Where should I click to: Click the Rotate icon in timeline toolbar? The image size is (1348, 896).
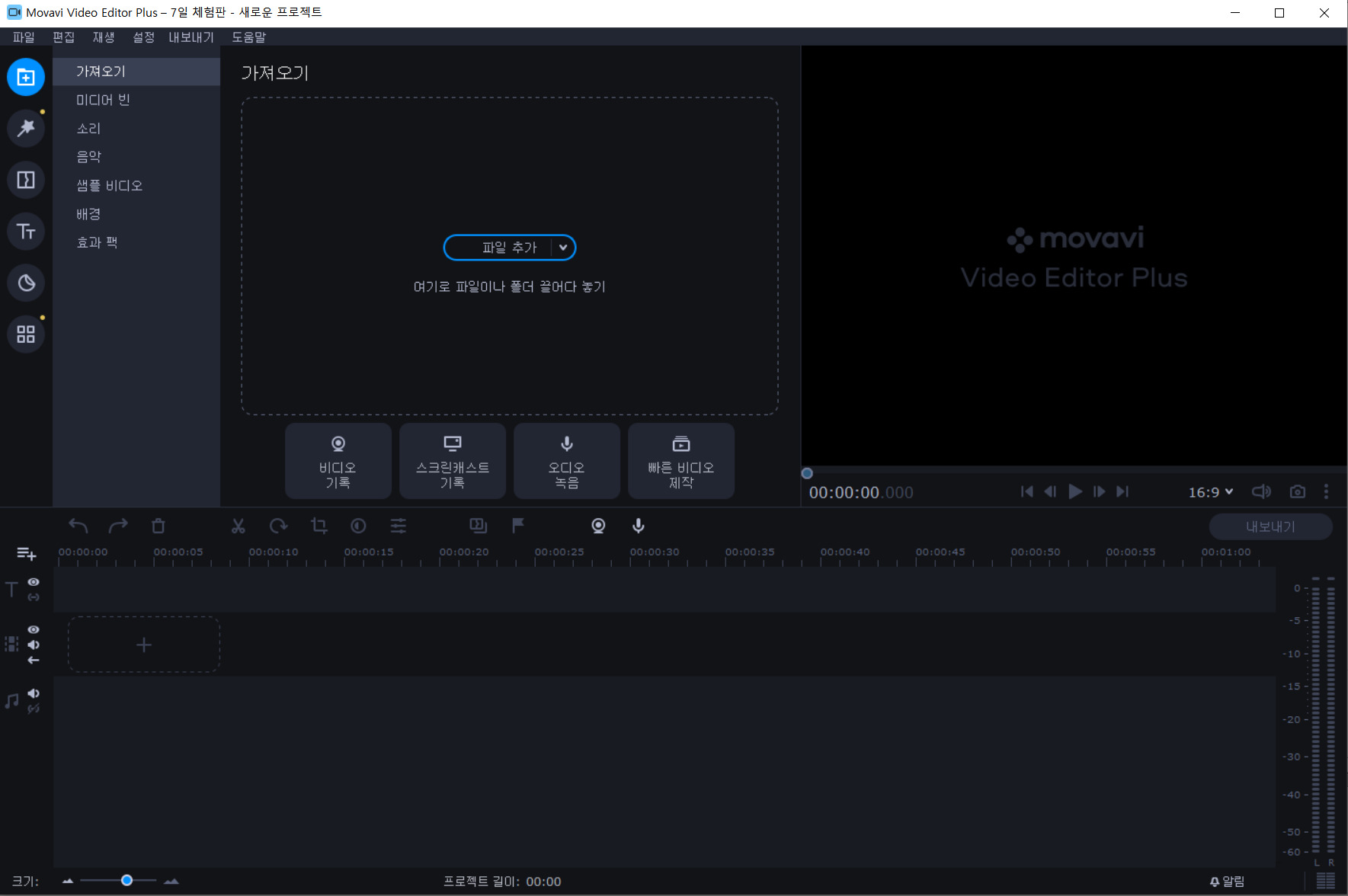pos(279,526)
